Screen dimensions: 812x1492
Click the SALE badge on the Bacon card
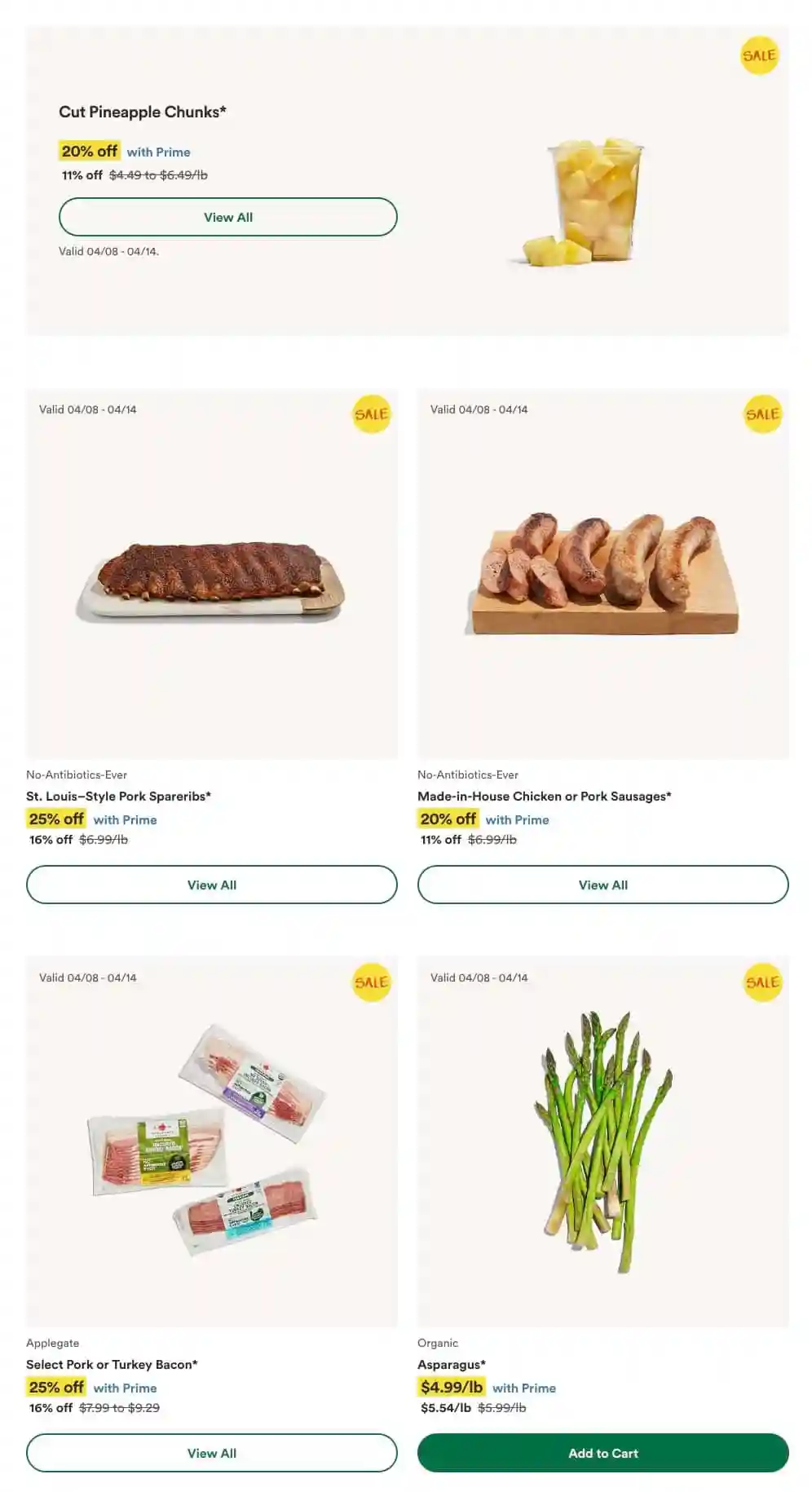coord(371,982)
